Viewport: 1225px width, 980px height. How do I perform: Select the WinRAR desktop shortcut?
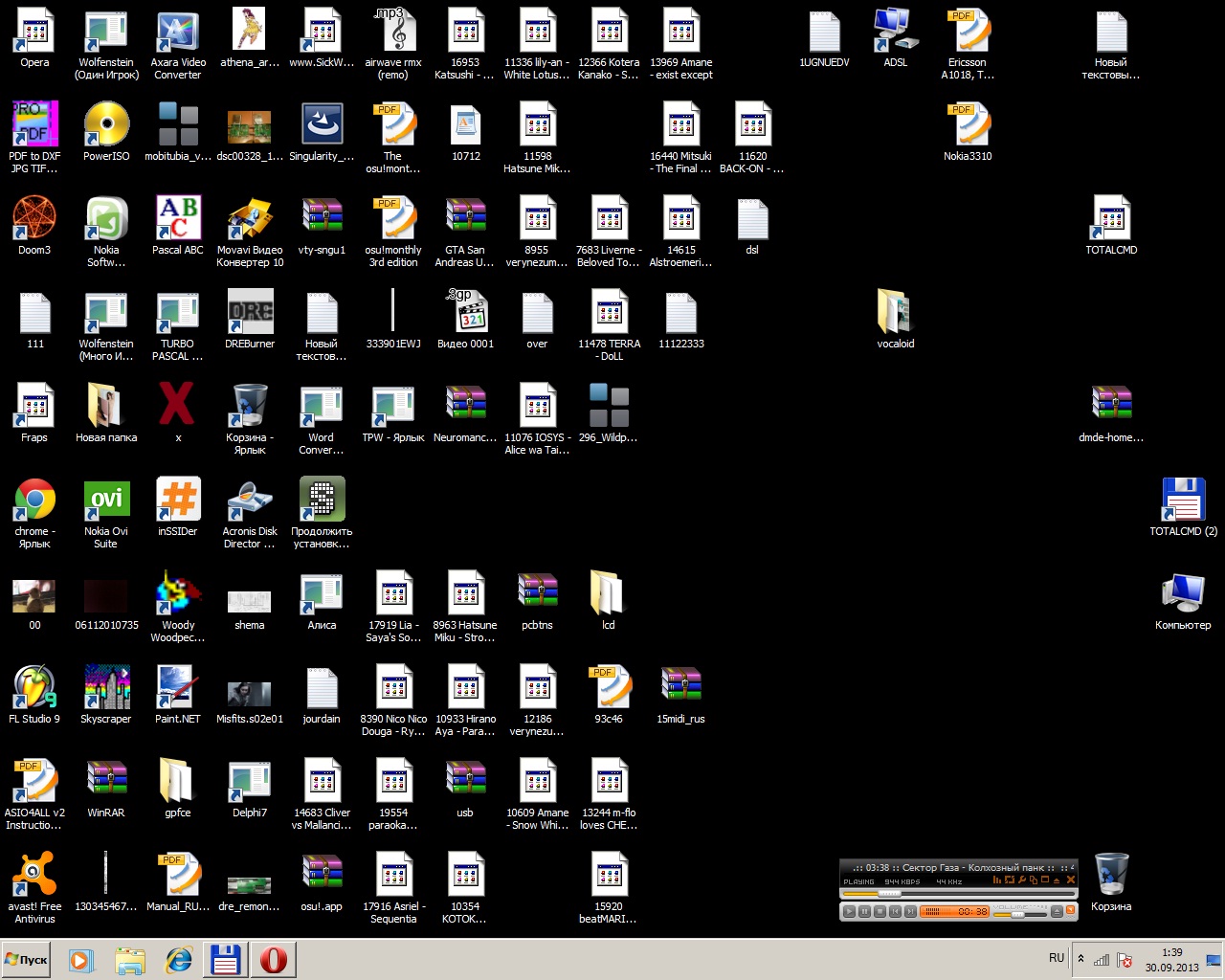(106, 782)
